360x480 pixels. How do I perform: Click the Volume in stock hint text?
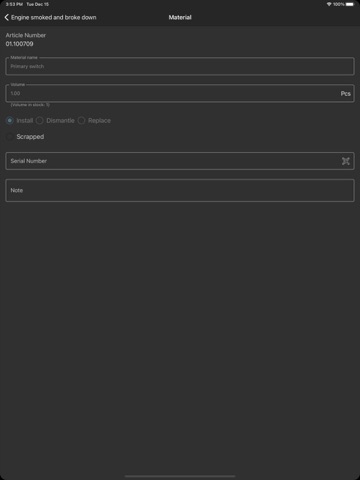tap(30, 105)
